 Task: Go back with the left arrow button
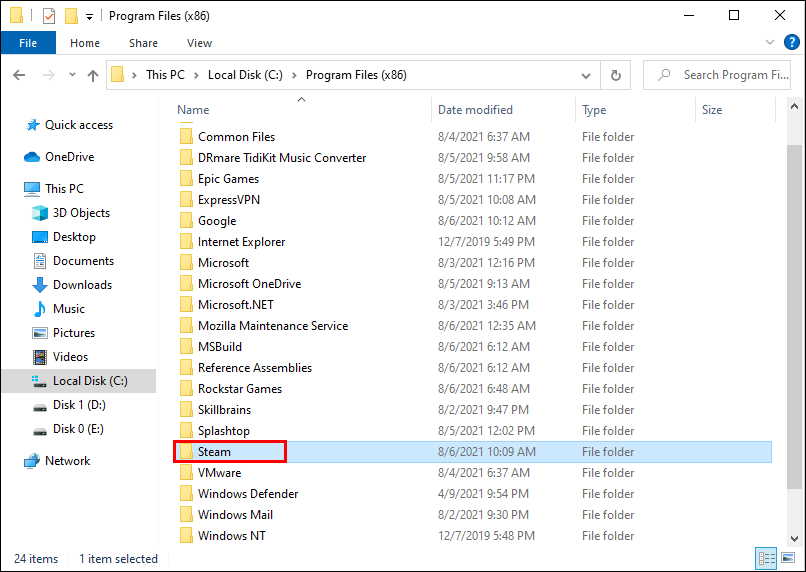pos(19,76)
